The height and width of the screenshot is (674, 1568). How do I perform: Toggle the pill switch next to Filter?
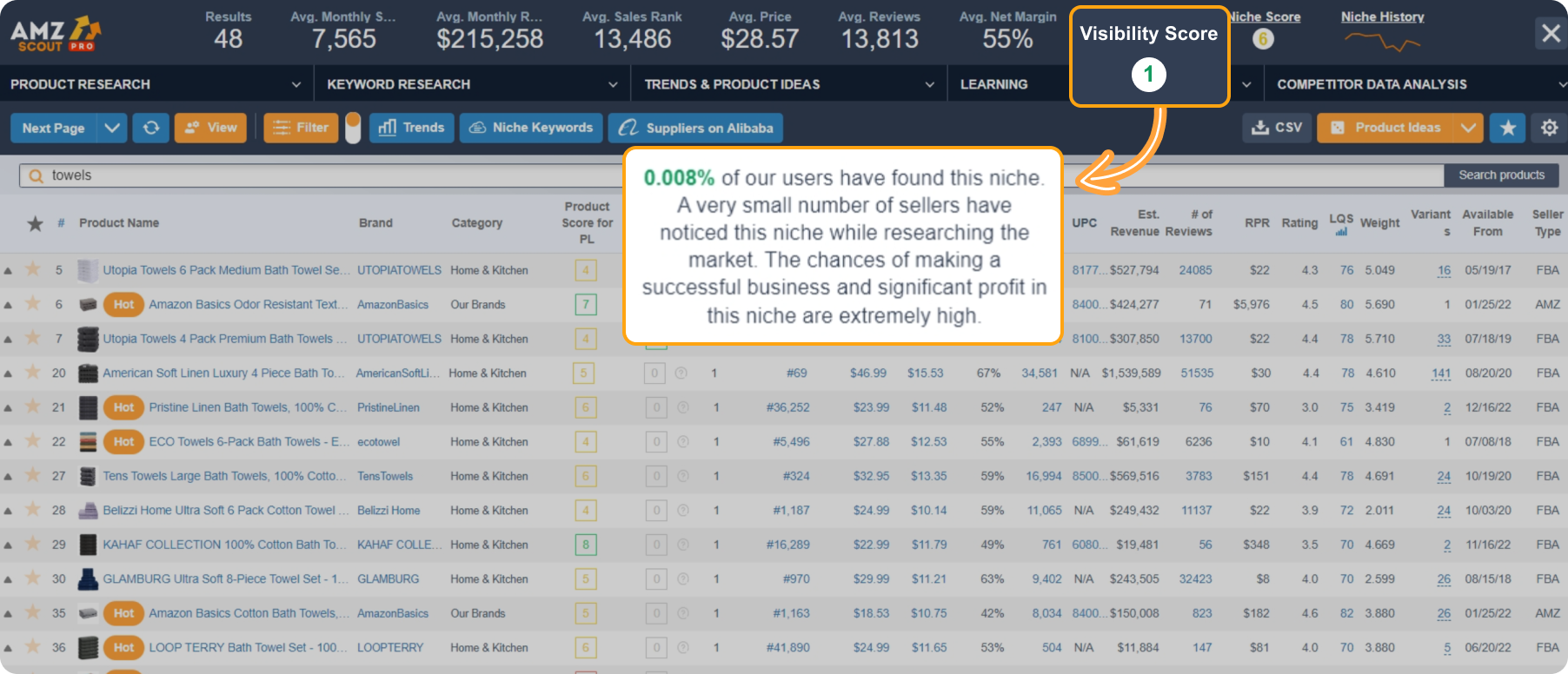pos(353,128)
